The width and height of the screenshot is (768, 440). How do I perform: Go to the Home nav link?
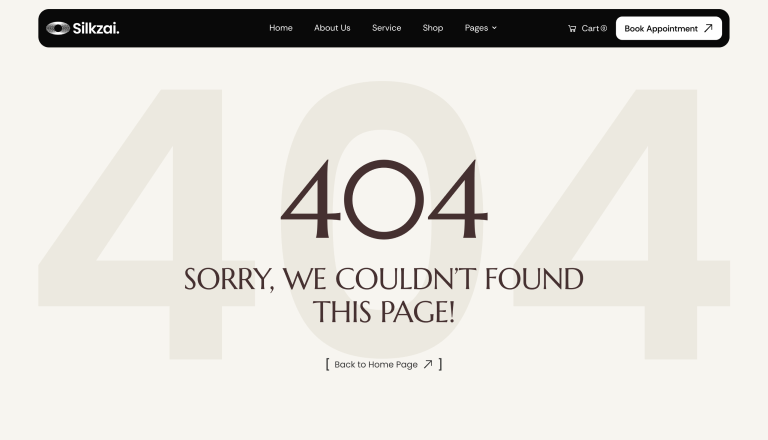point(281,28)
